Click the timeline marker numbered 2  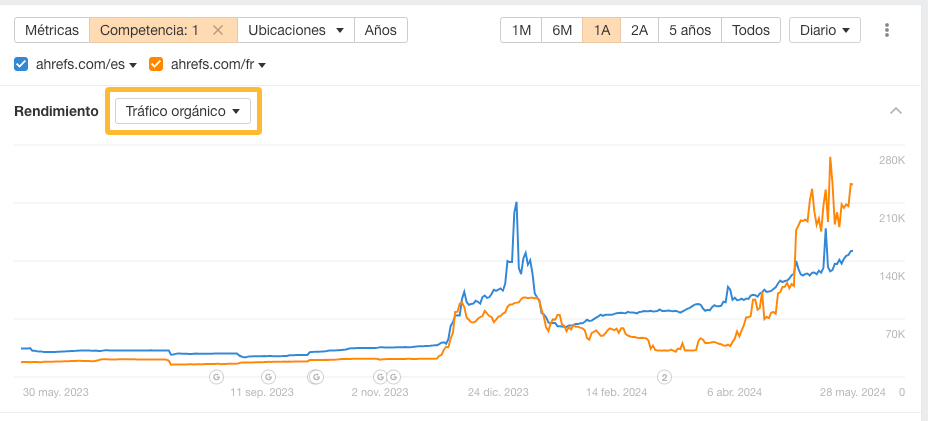pyautogui.click(x=664, y=377)
